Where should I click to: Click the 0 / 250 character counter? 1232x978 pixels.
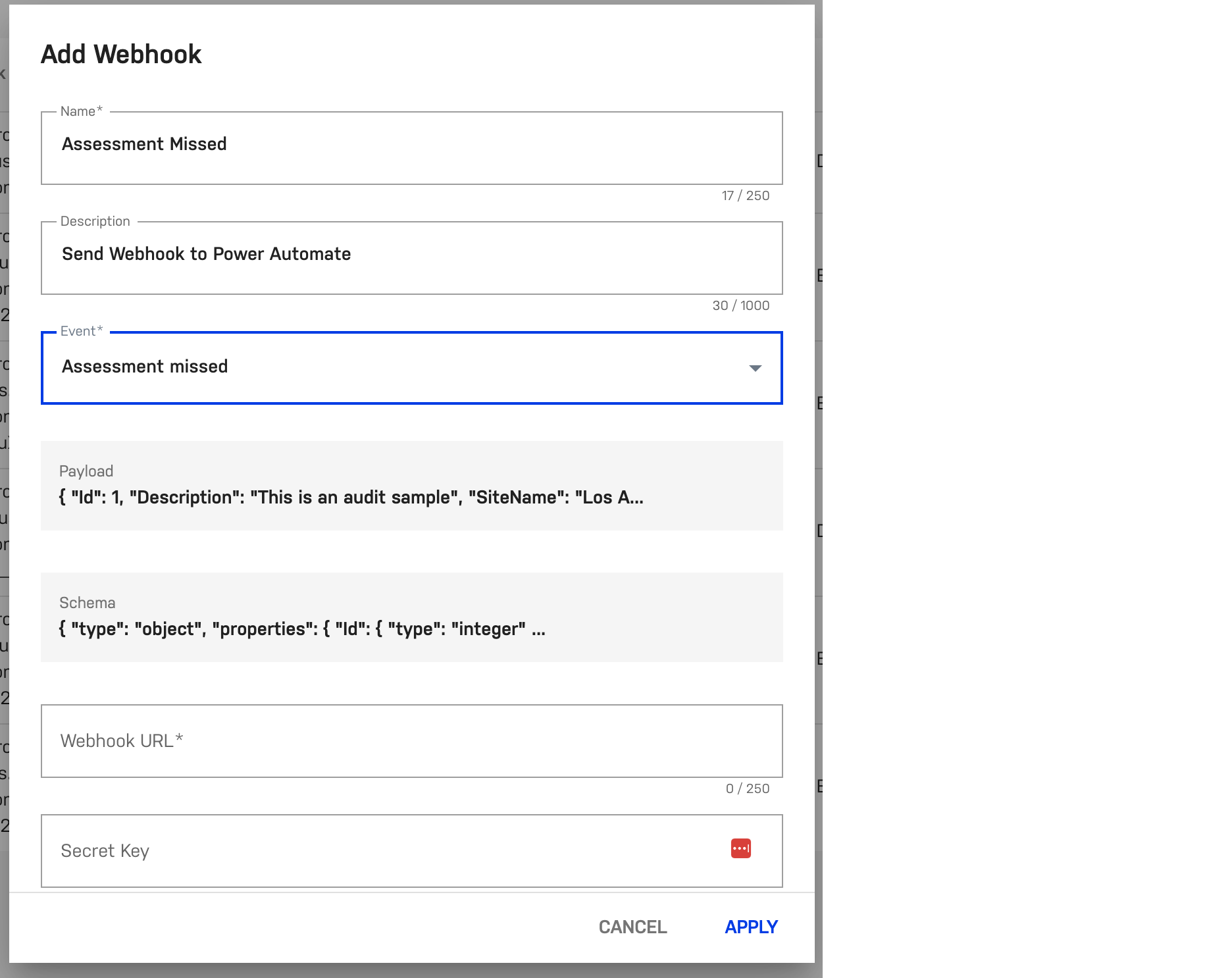coord(747,788)
